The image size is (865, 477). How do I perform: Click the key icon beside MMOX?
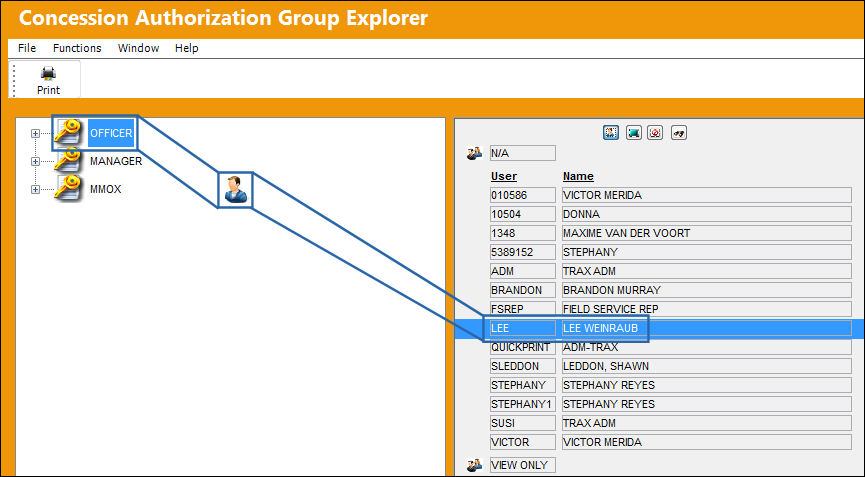click(x=68, y=189)
